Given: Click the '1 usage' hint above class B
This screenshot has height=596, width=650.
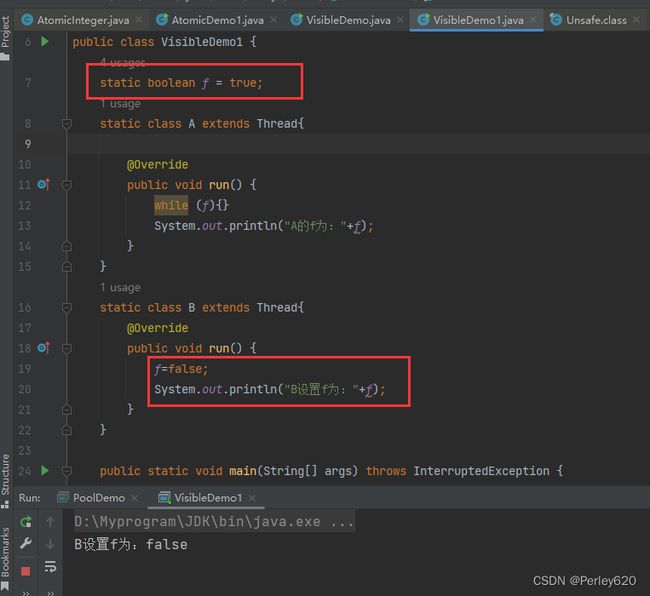Looking at the screenshot, I should (x=120, y=287).
